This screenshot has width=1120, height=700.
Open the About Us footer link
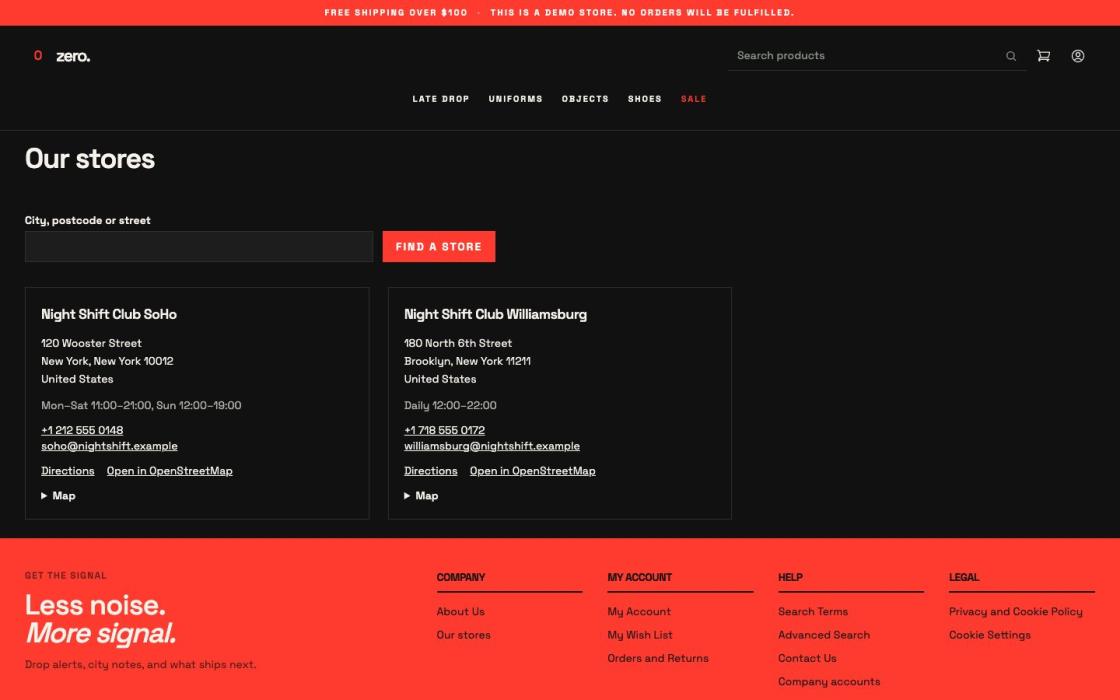pos(461,611)
